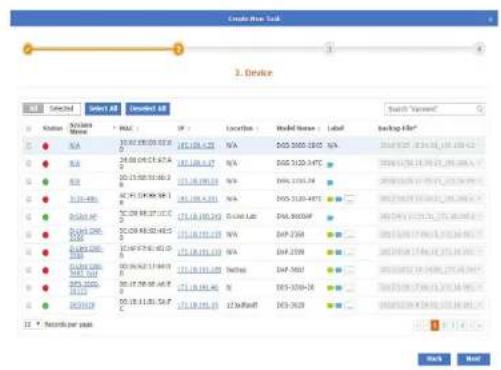
Task: Click the search magnifier icon
Action: (x=480, y=109)
